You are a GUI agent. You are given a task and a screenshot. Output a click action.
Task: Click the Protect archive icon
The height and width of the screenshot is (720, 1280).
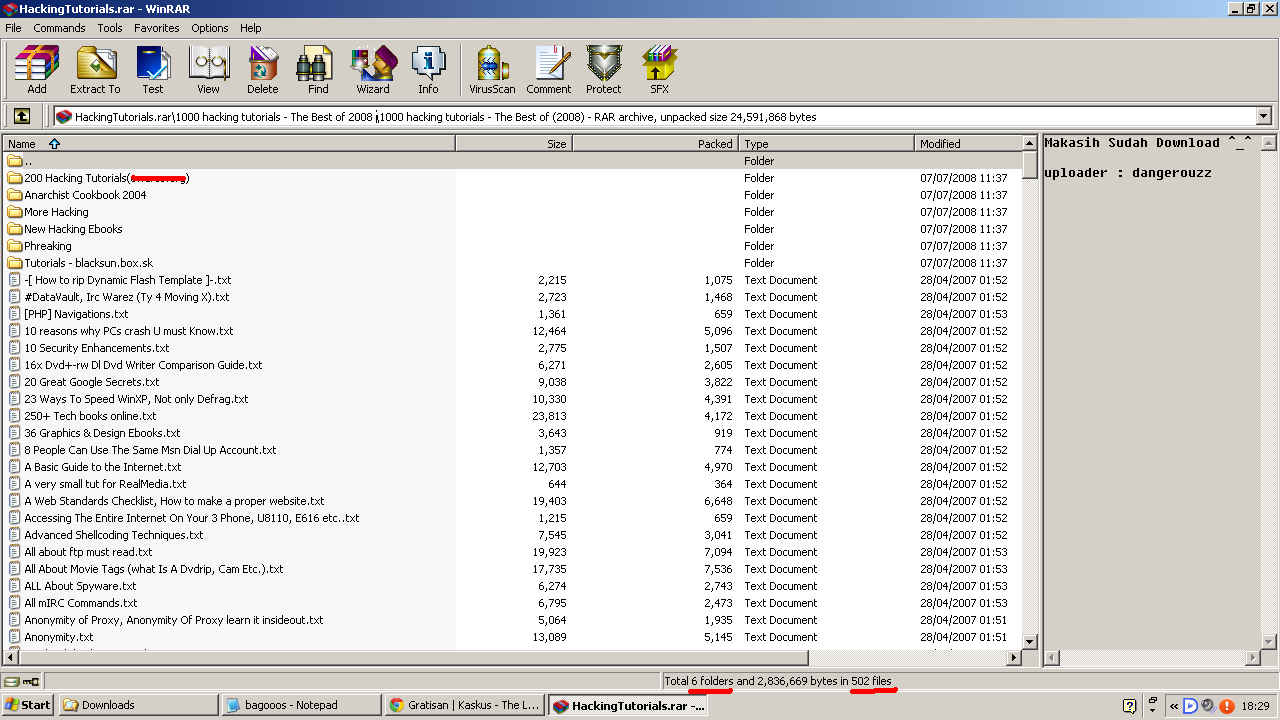click(x=604, y=70)
